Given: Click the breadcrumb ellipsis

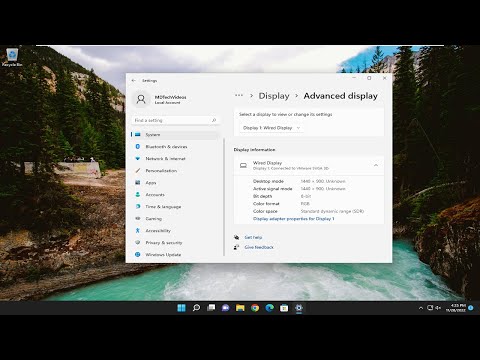Looking at the screenshot, I should pos(239,95).
